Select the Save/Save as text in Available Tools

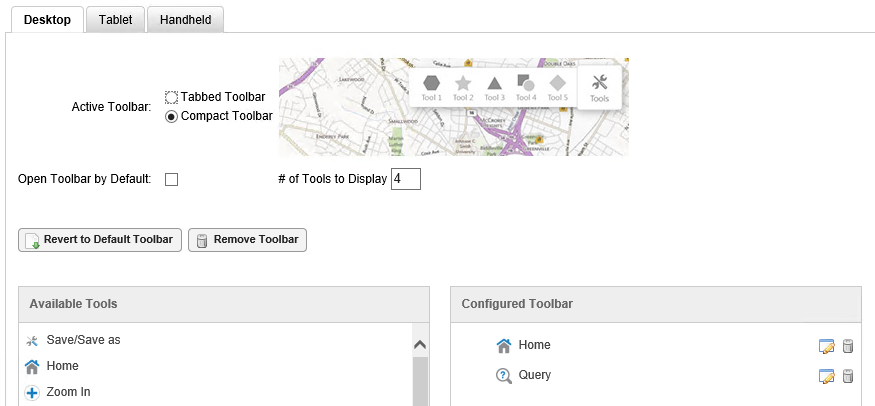point(83,340)
